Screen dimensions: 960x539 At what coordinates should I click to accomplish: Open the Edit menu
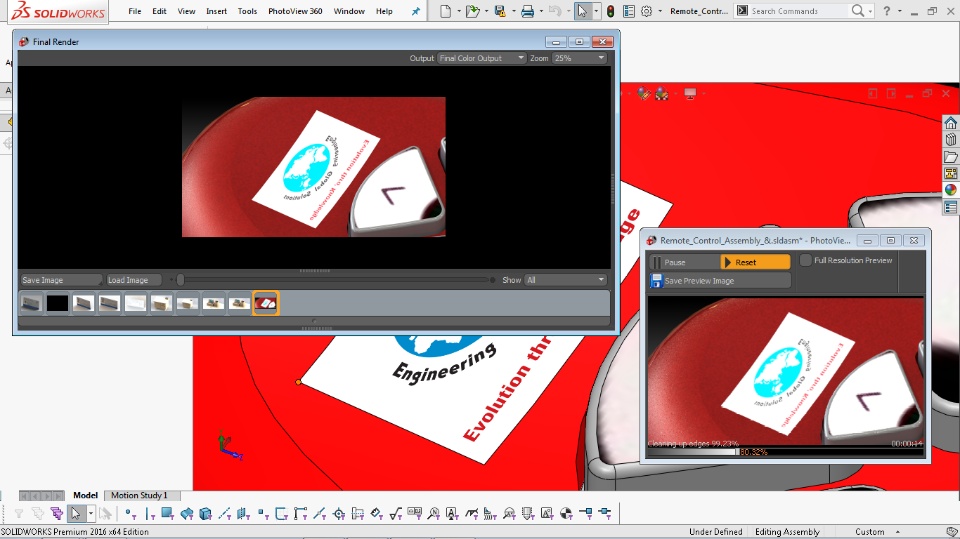[x=159, y=11]
